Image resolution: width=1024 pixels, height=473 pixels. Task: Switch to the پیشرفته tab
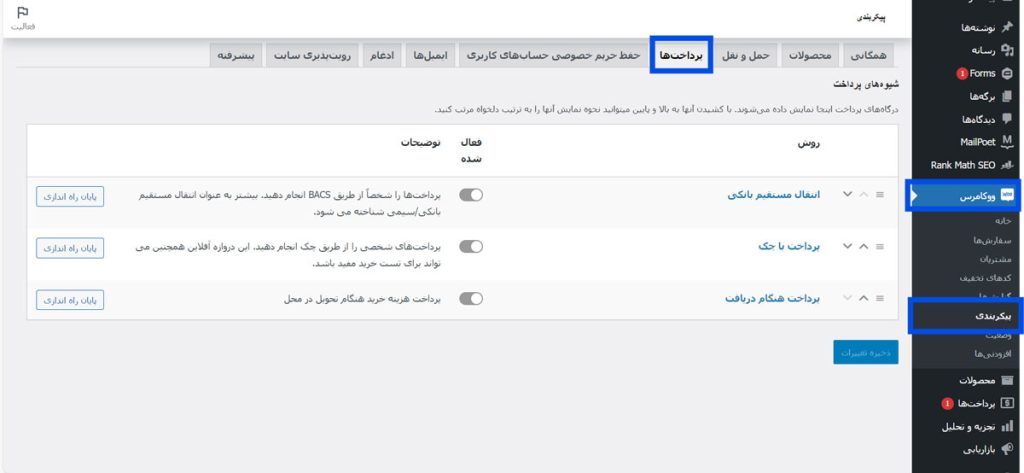tap(236, 56)
